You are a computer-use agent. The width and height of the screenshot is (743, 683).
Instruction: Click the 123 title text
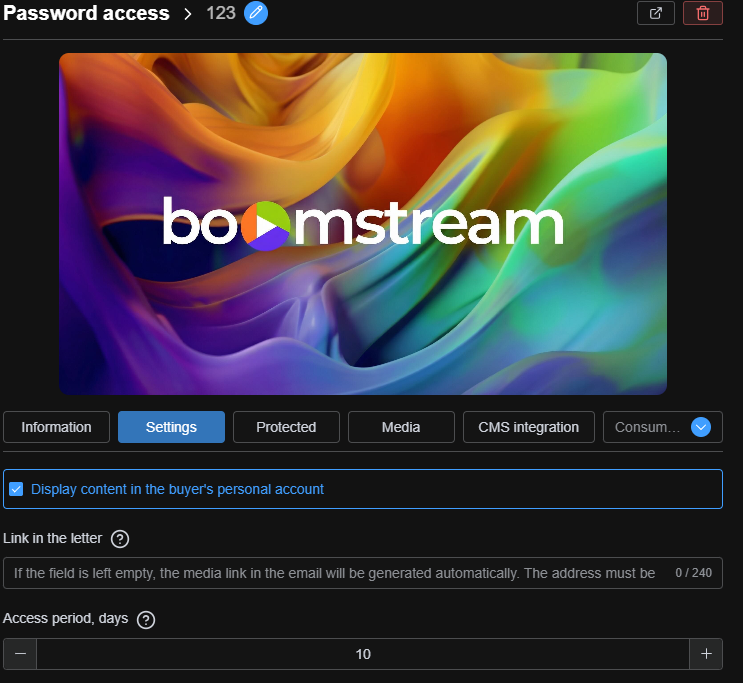[221, 13]
